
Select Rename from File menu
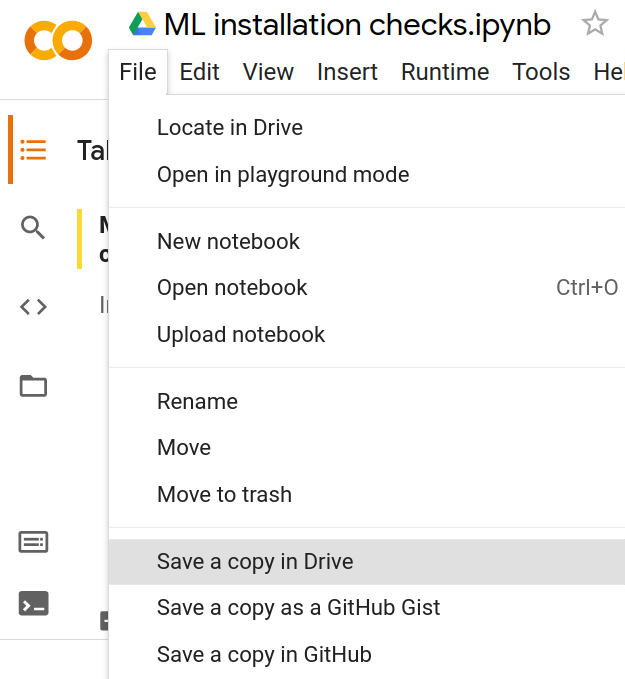[367, 401]
